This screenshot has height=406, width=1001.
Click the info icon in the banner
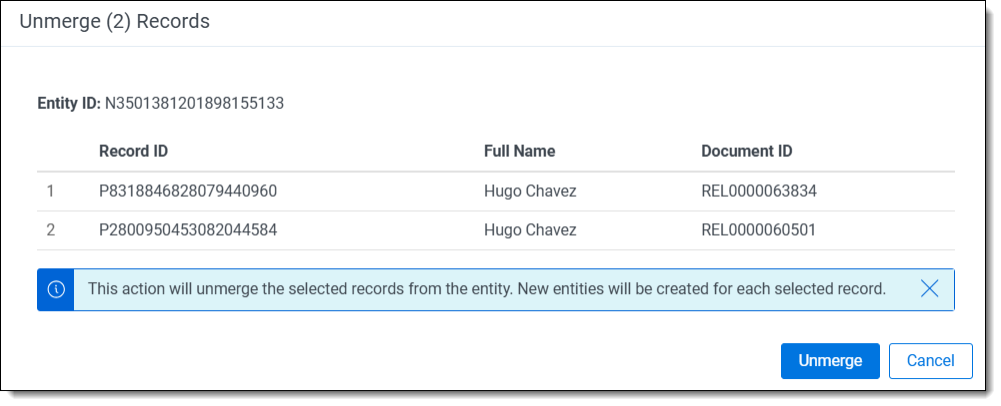click(x=56, y=289)
